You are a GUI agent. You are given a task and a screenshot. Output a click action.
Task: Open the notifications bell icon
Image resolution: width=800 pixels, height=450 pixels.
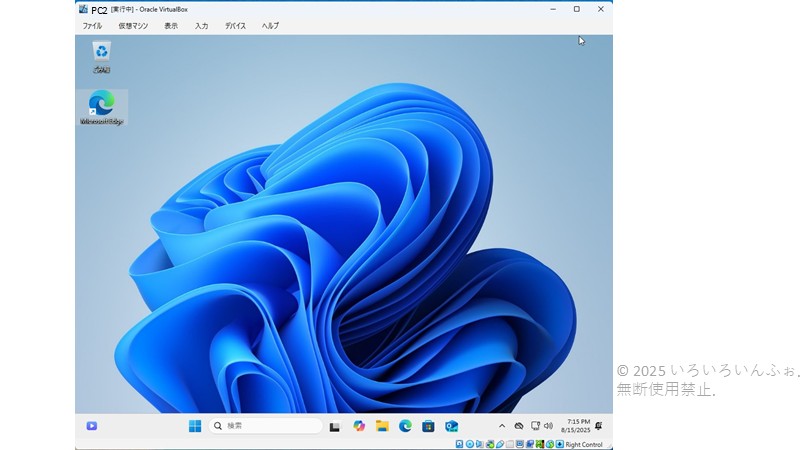(598, 426)
